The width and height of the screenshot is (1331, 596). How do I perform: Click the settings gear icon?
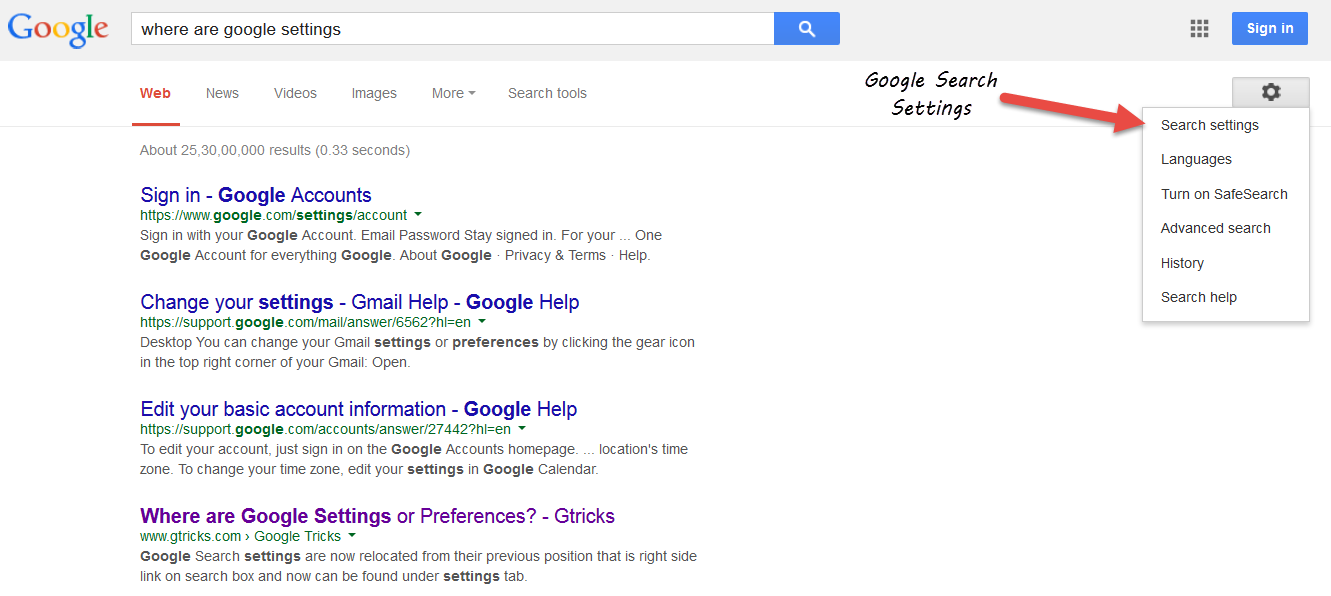point(1270,92)
